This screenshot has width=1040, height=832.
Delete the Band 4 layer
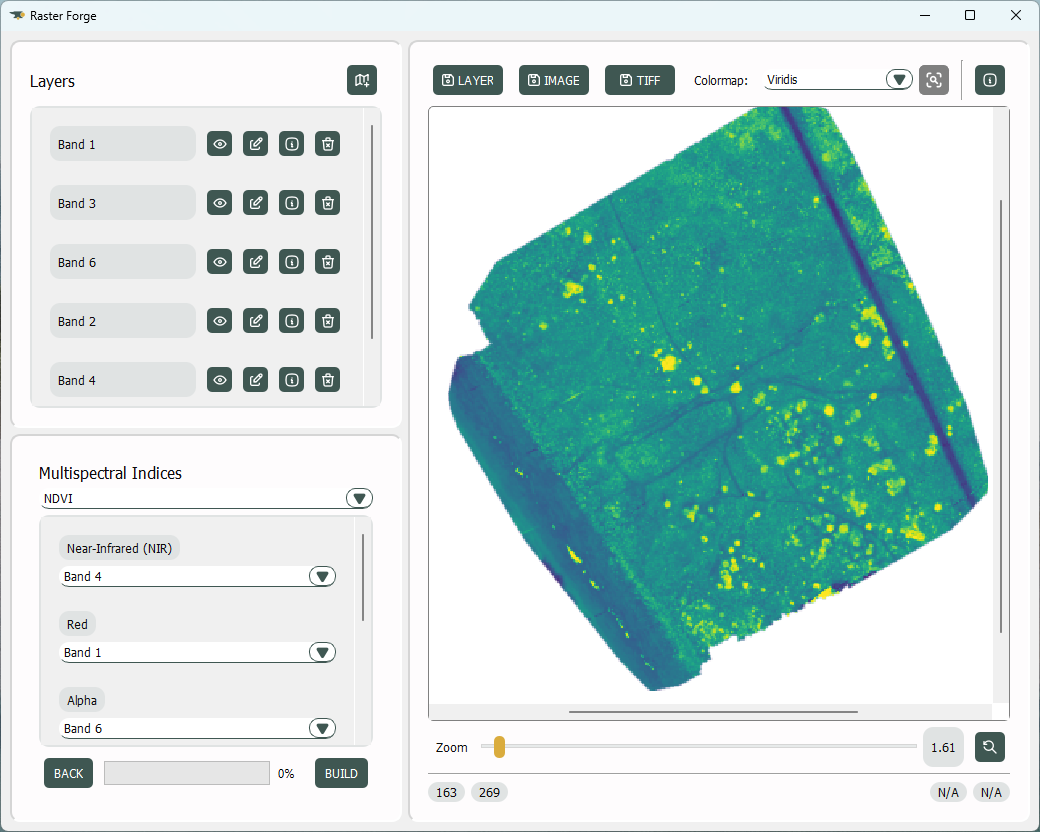328,380
